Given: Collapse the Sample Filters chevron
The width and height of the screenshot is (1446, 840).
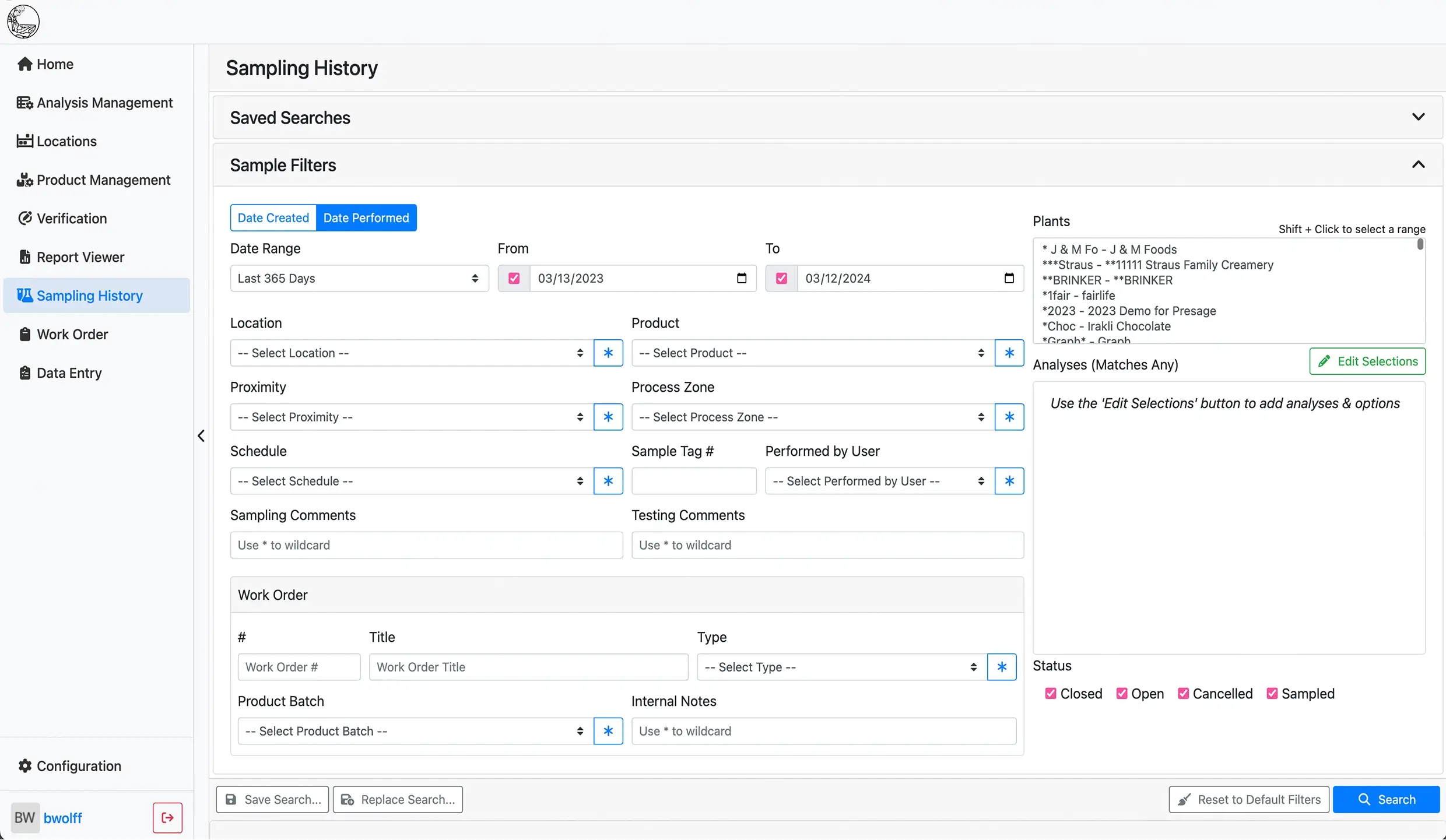Looking at the screenshot, I should 1418,164.
